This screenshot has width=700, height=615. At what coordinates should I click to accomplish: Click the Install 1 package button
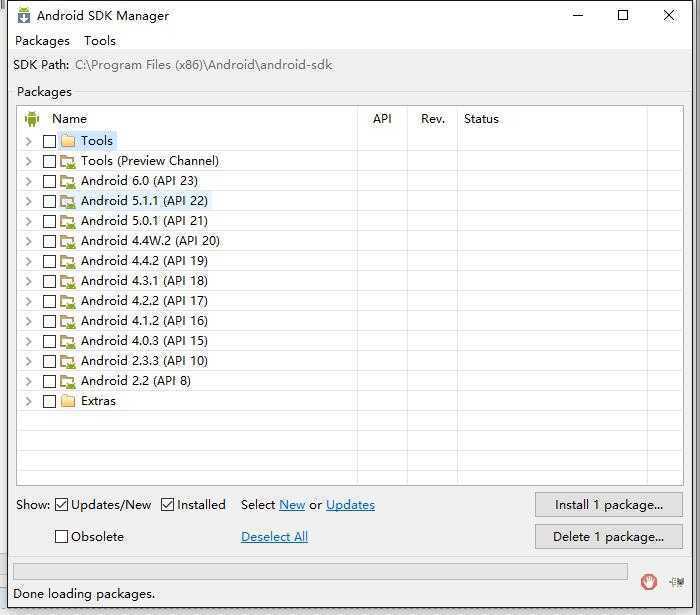(x=608, y=505)
